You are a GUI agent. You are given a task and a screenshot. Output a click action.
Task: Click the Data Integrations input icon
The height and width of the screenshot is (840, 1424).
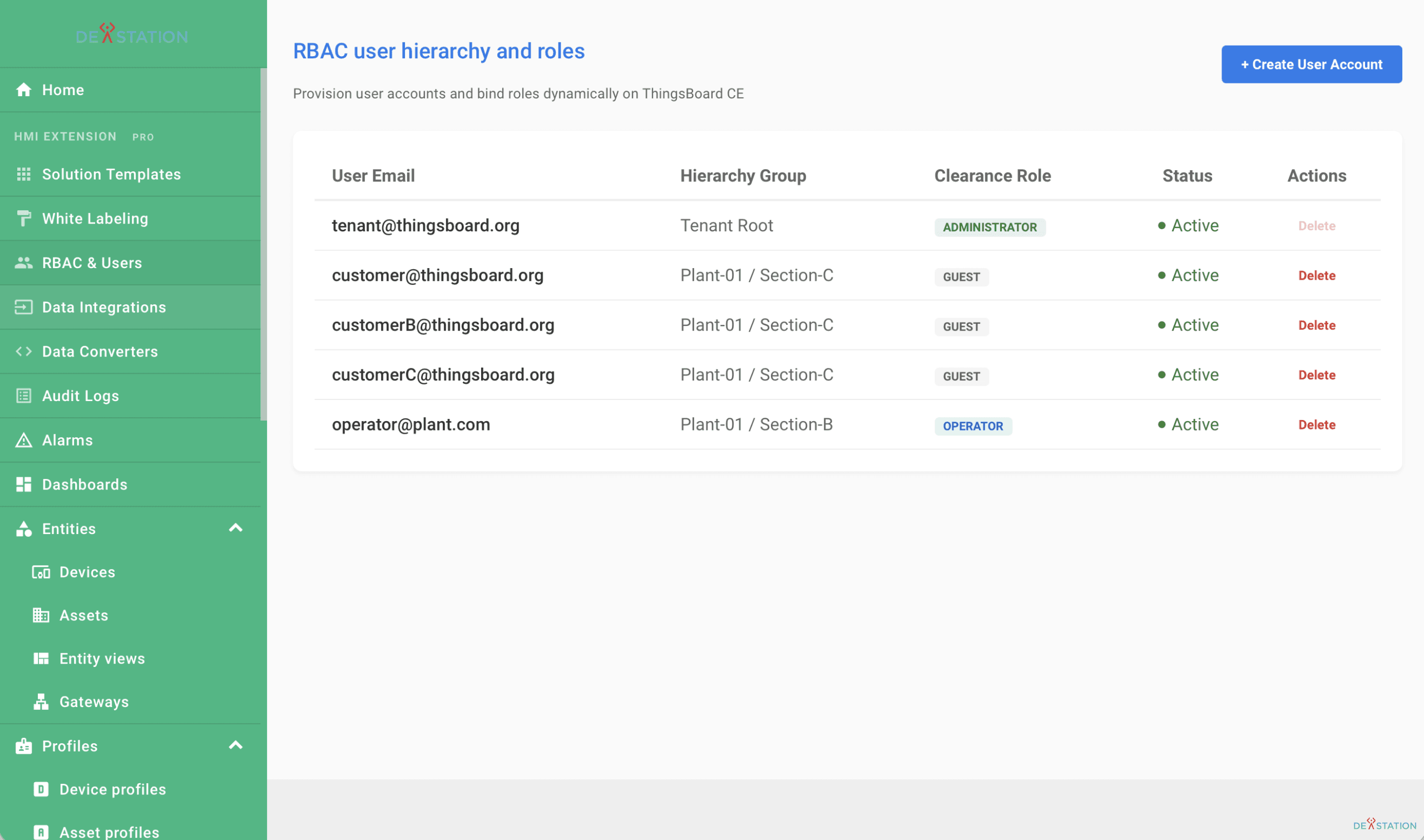tap(23, 307)
